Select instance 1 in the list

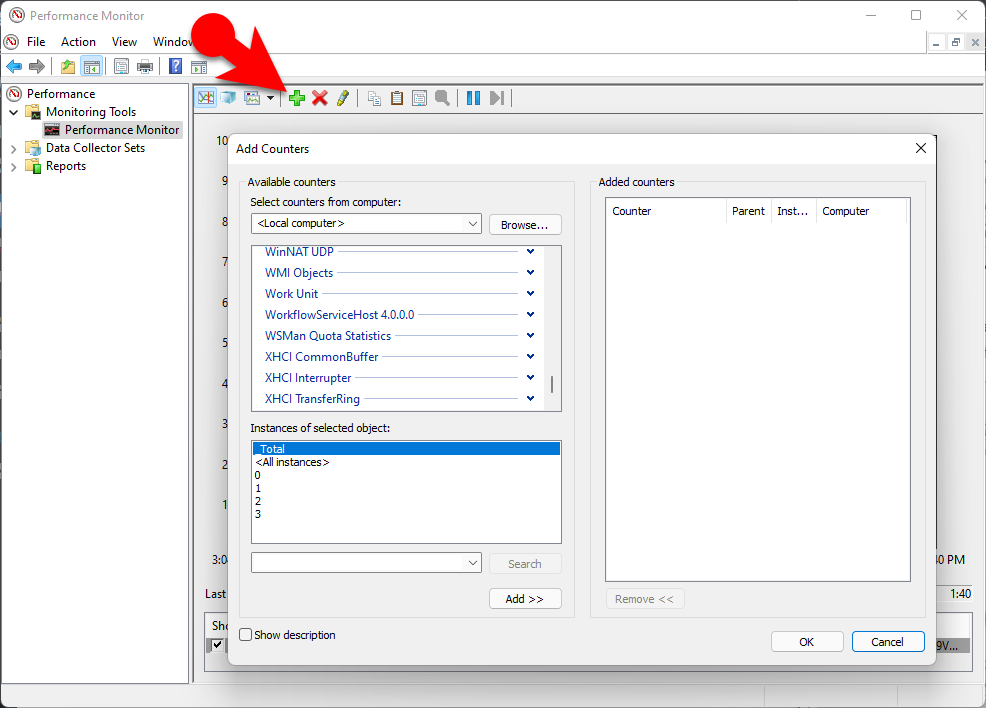(406, 488)
